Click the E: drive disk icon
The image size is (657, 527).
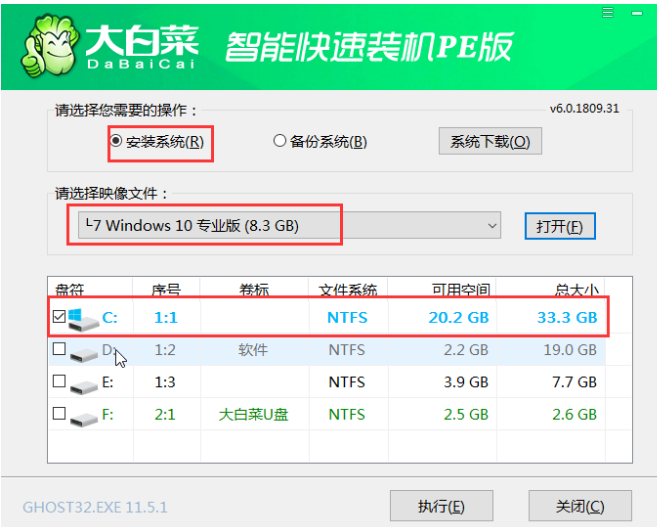[x=84, y=386]
